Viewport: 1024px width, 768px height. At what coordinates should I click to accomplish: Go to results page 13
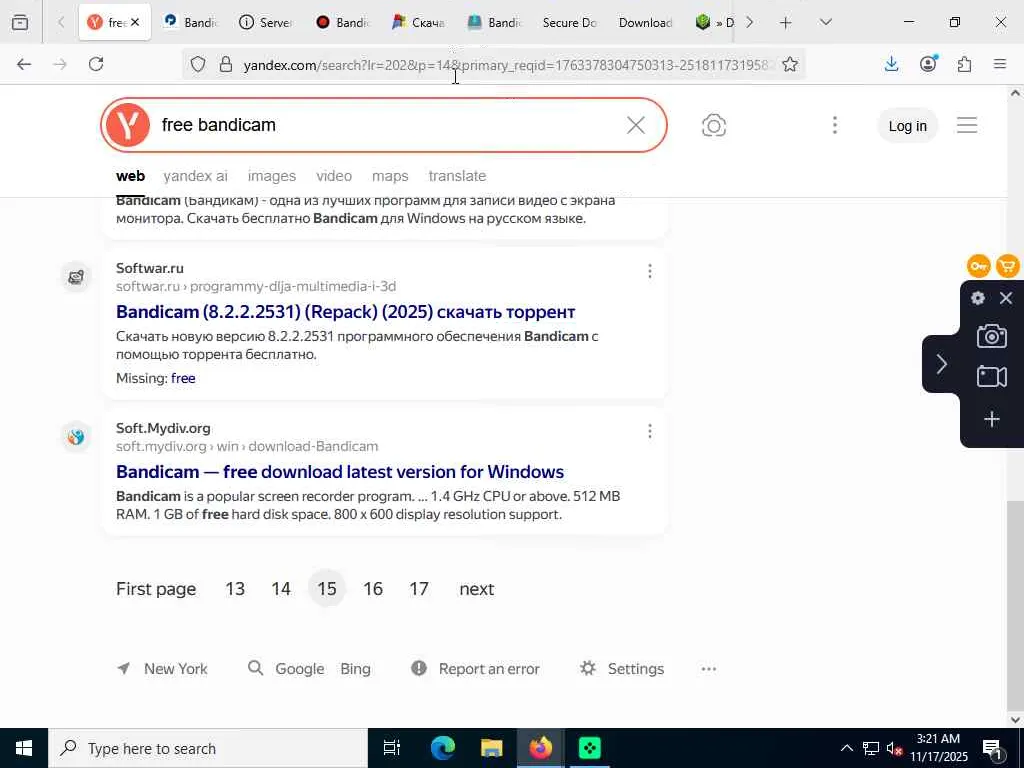pyautogui.click(x=235, y=588)
